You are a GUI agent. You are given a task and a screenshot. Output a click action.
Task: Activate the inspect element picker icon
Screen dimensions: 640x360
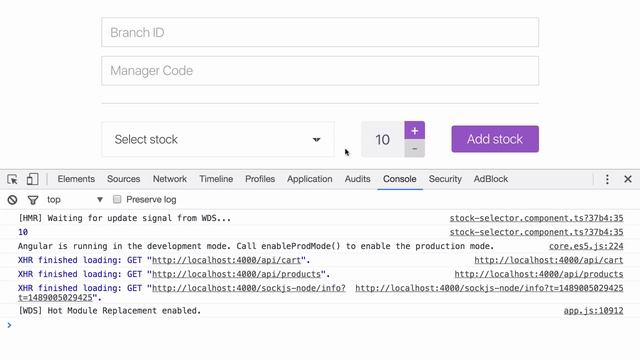coord(12,179)
